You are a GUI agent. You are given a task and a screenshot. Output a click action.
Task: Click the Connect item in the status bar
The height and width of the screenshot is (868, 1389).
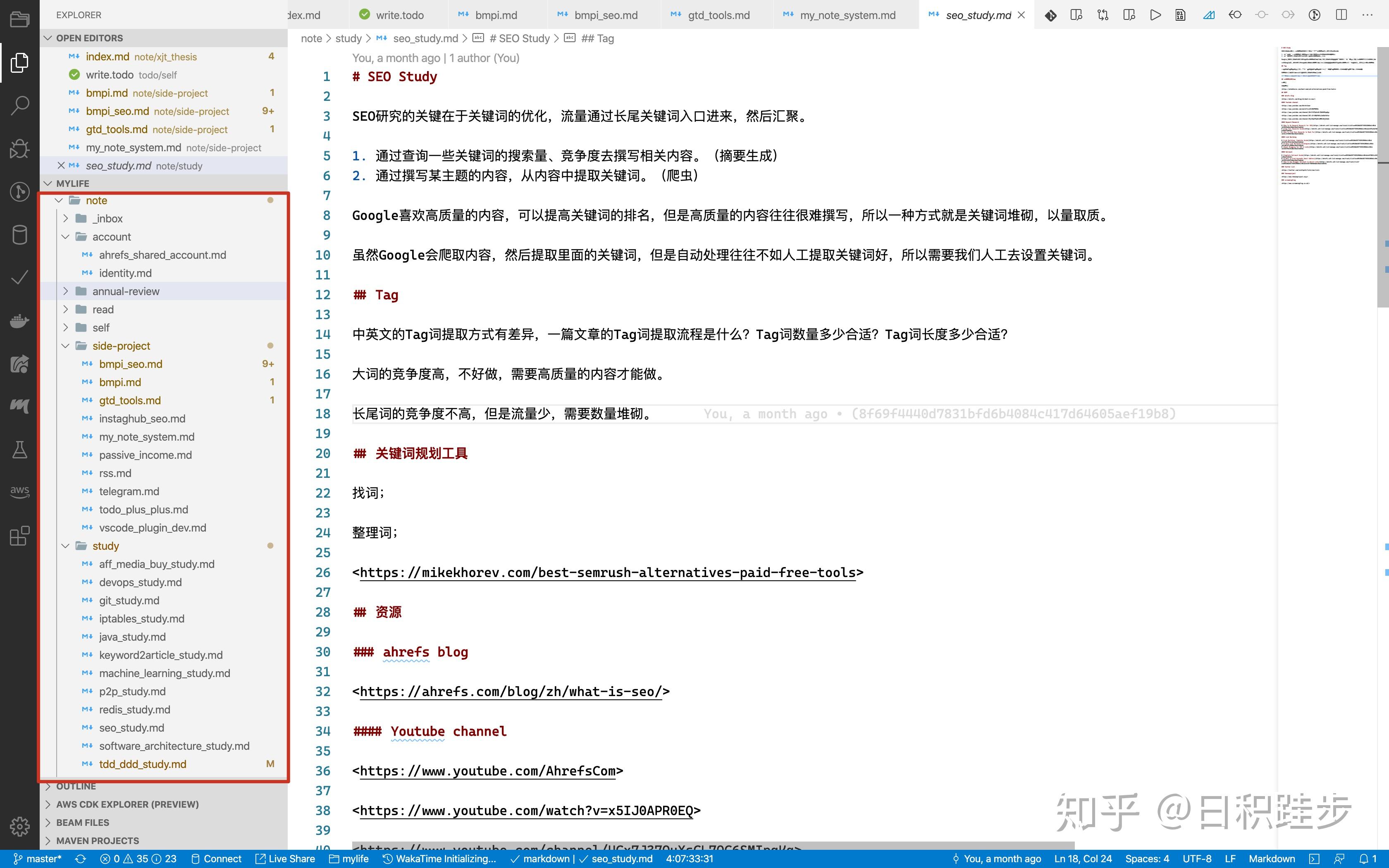click(217, 858)
